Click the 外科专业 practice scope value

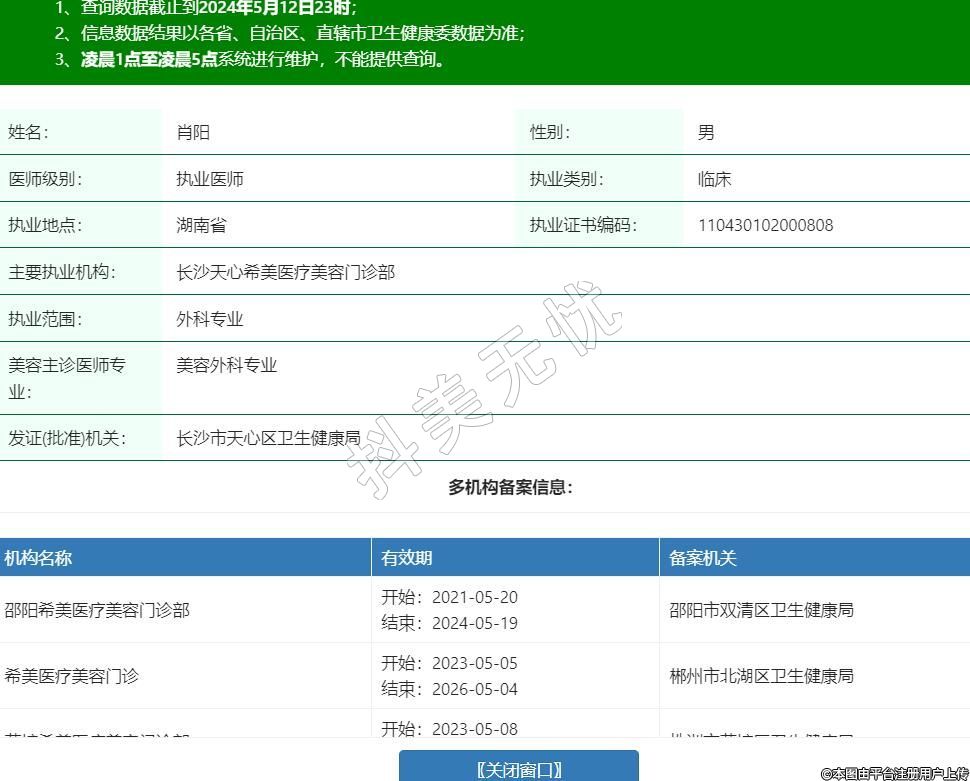coord(210,319)
